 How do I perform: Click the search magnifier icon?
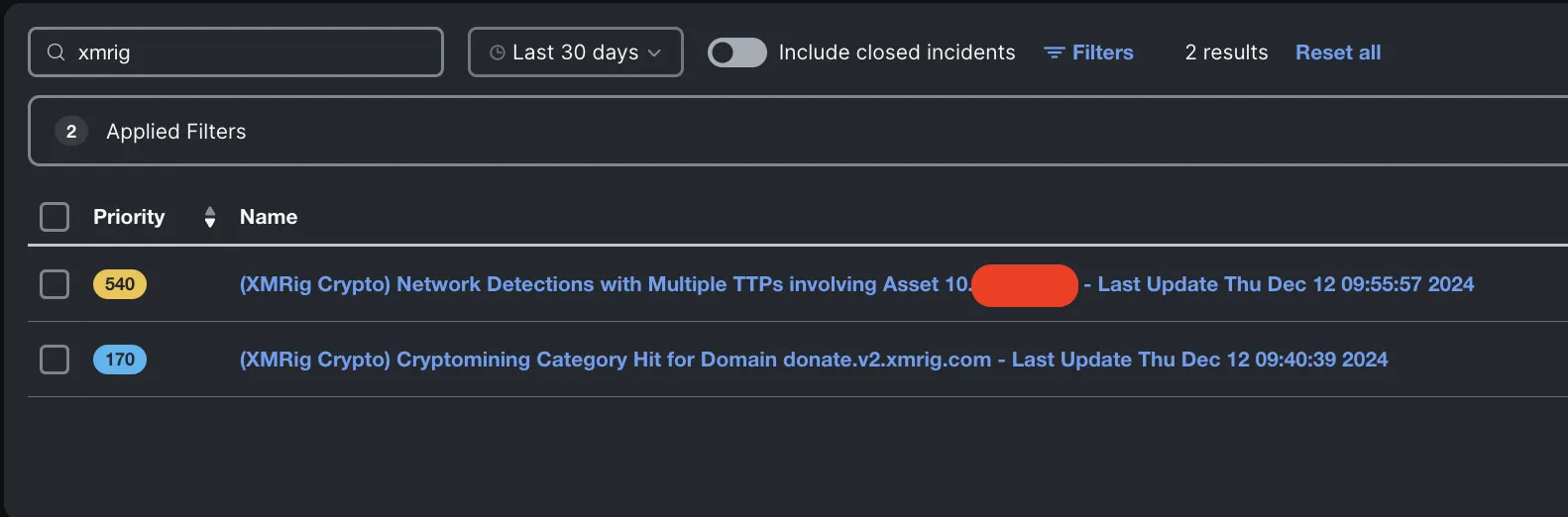coord(56,52)
